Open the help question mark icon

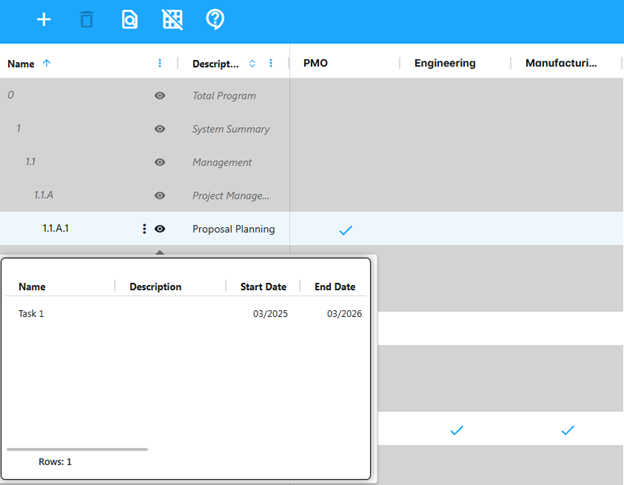point(215,19)
